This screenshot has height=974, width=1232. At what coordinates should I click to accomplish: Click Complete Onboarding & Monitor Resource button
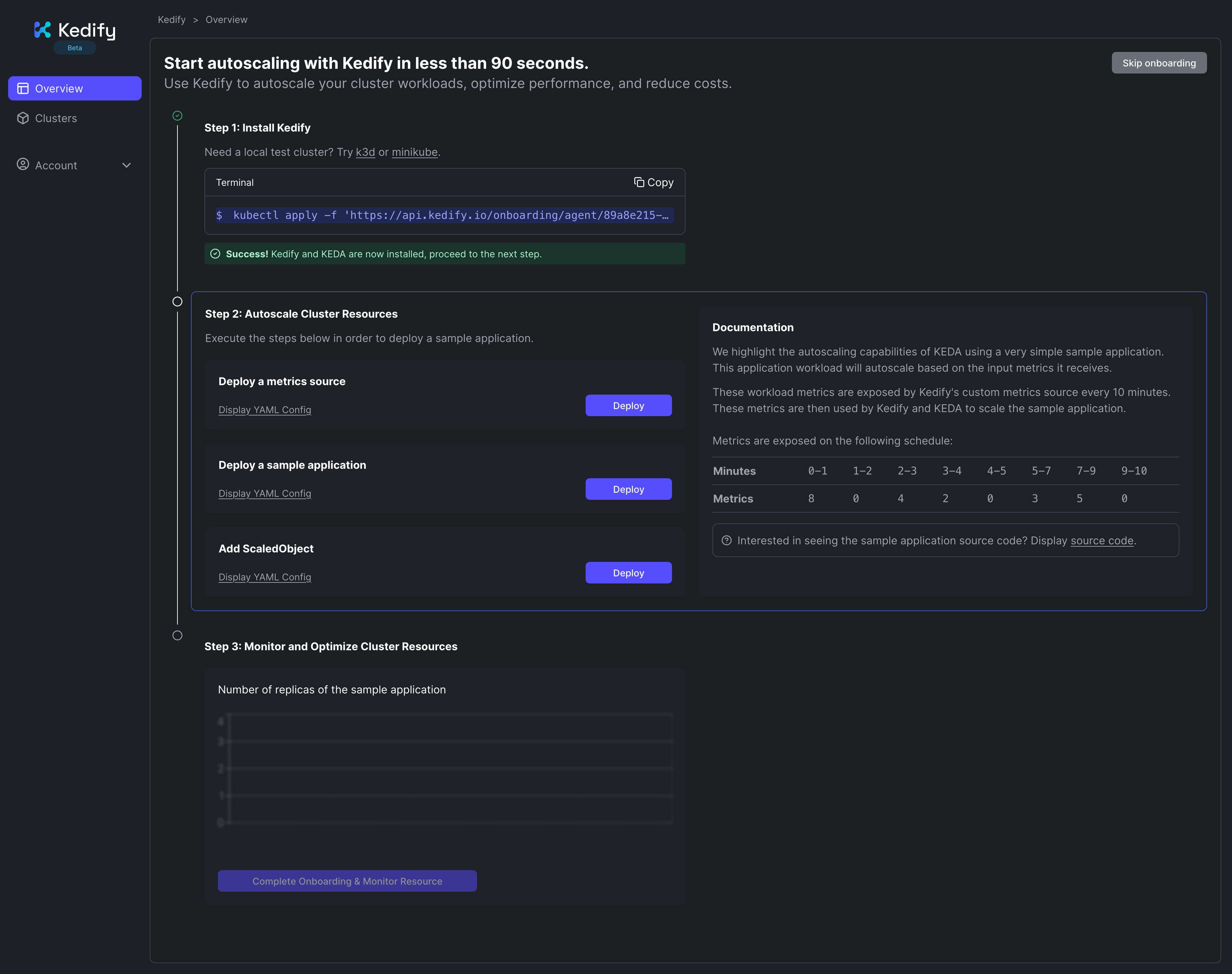pyautogui.click(x=347, y=881)
